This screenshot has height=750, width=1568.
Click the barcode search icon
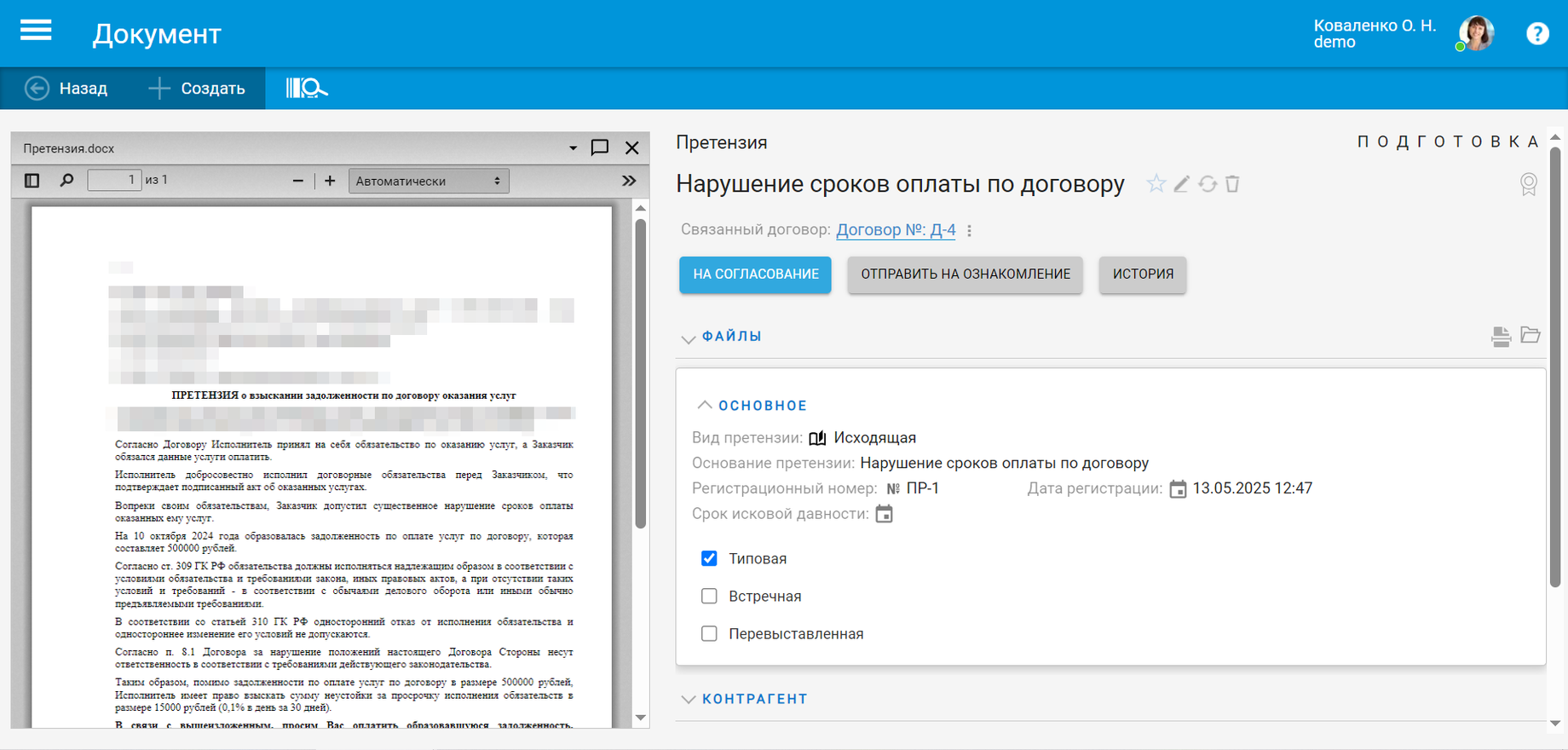coord(306,89)
